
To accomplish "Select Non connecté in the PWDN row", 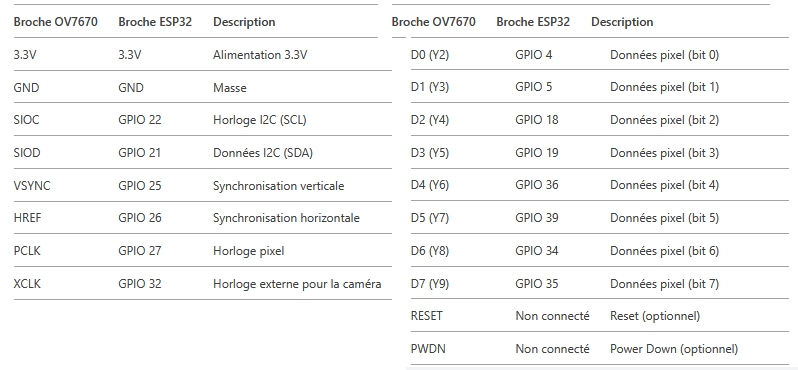I will click(553, 349).
